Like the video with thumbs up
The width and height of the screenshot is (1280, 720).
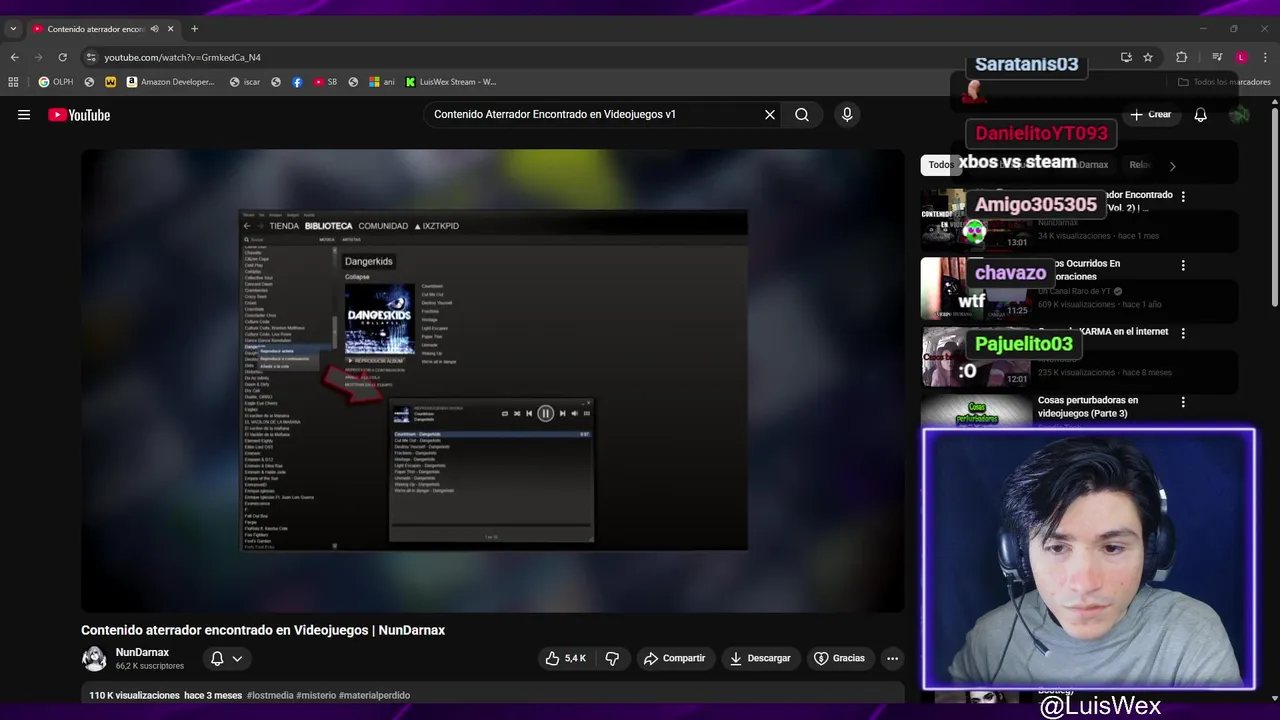[x=565, y=658]
